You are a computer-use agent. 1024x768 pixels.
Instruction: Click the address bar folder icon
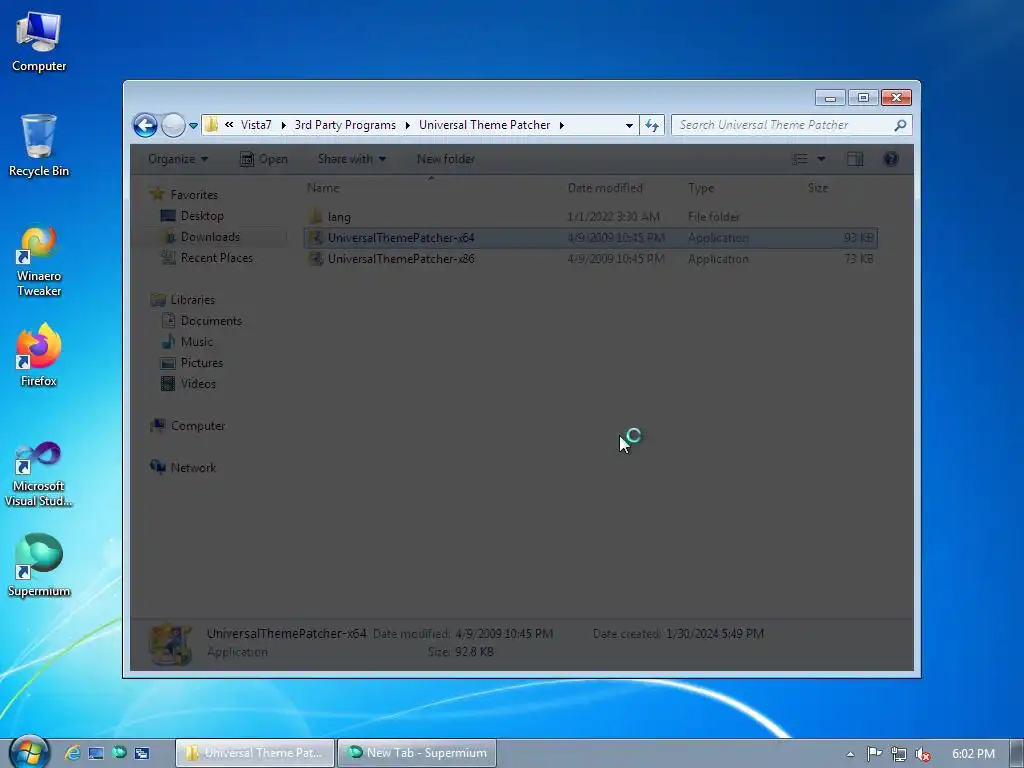tap(211, 125)
